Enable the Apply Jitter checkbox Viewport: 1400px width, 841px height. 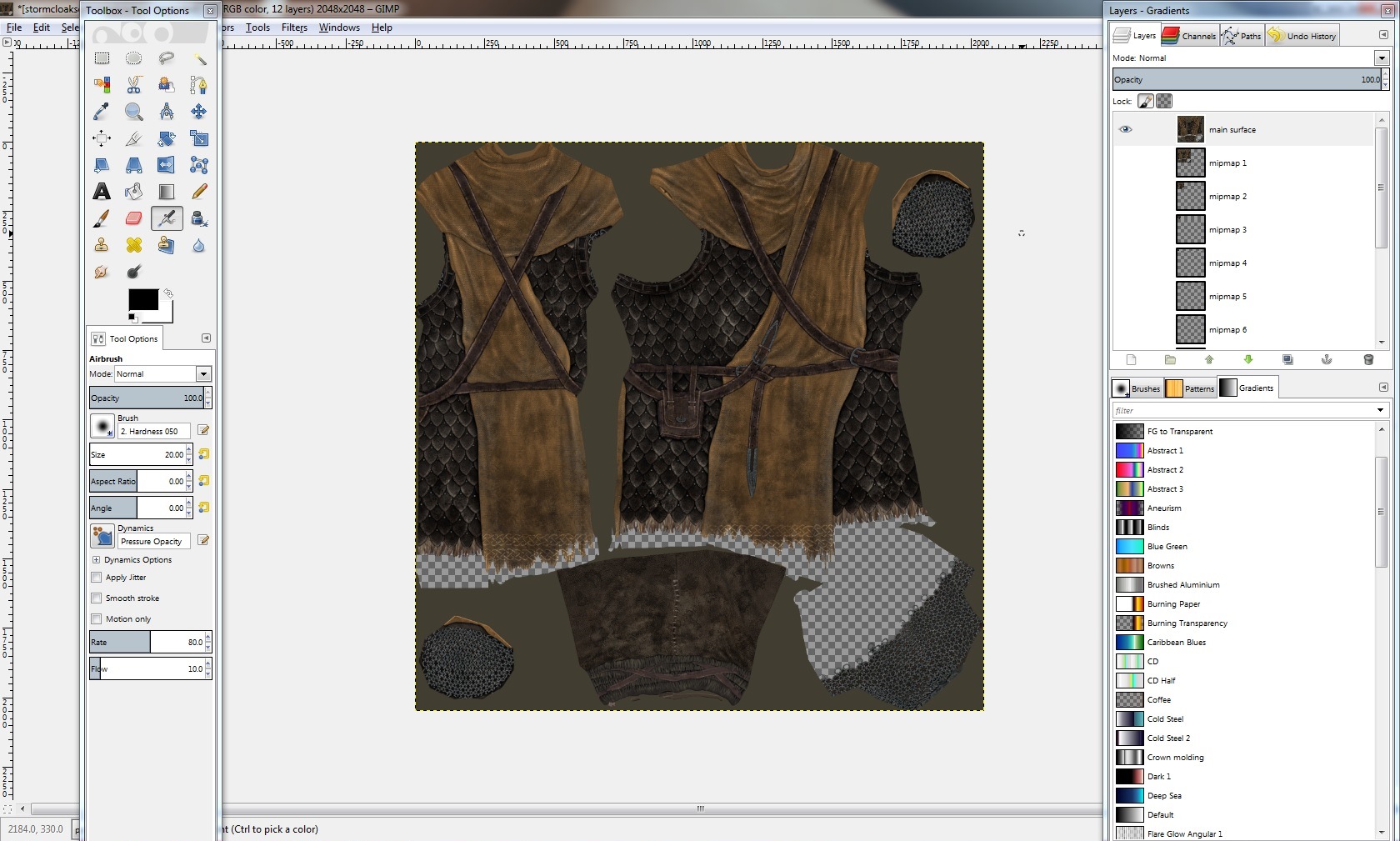97,578
